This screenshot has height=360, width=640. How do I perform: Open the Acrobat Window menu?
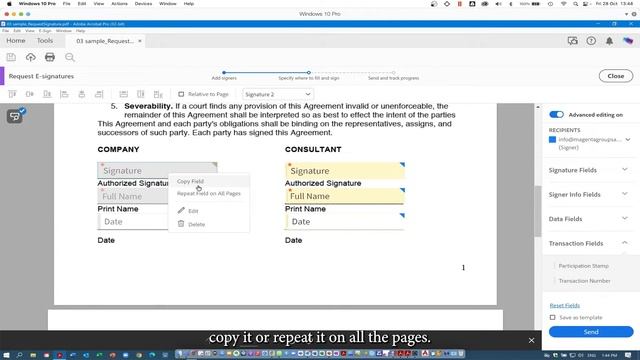[64, 31]
